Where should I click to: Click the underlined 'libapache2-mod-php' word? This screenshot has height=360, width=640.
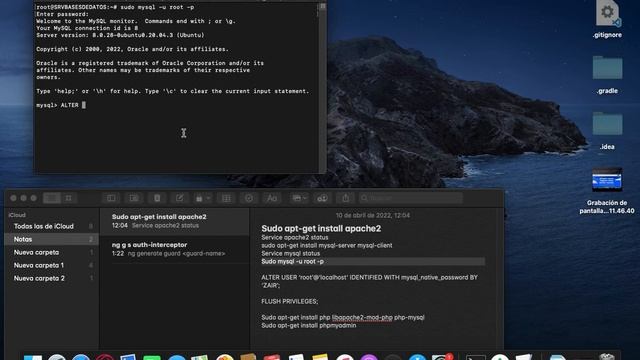362,317
